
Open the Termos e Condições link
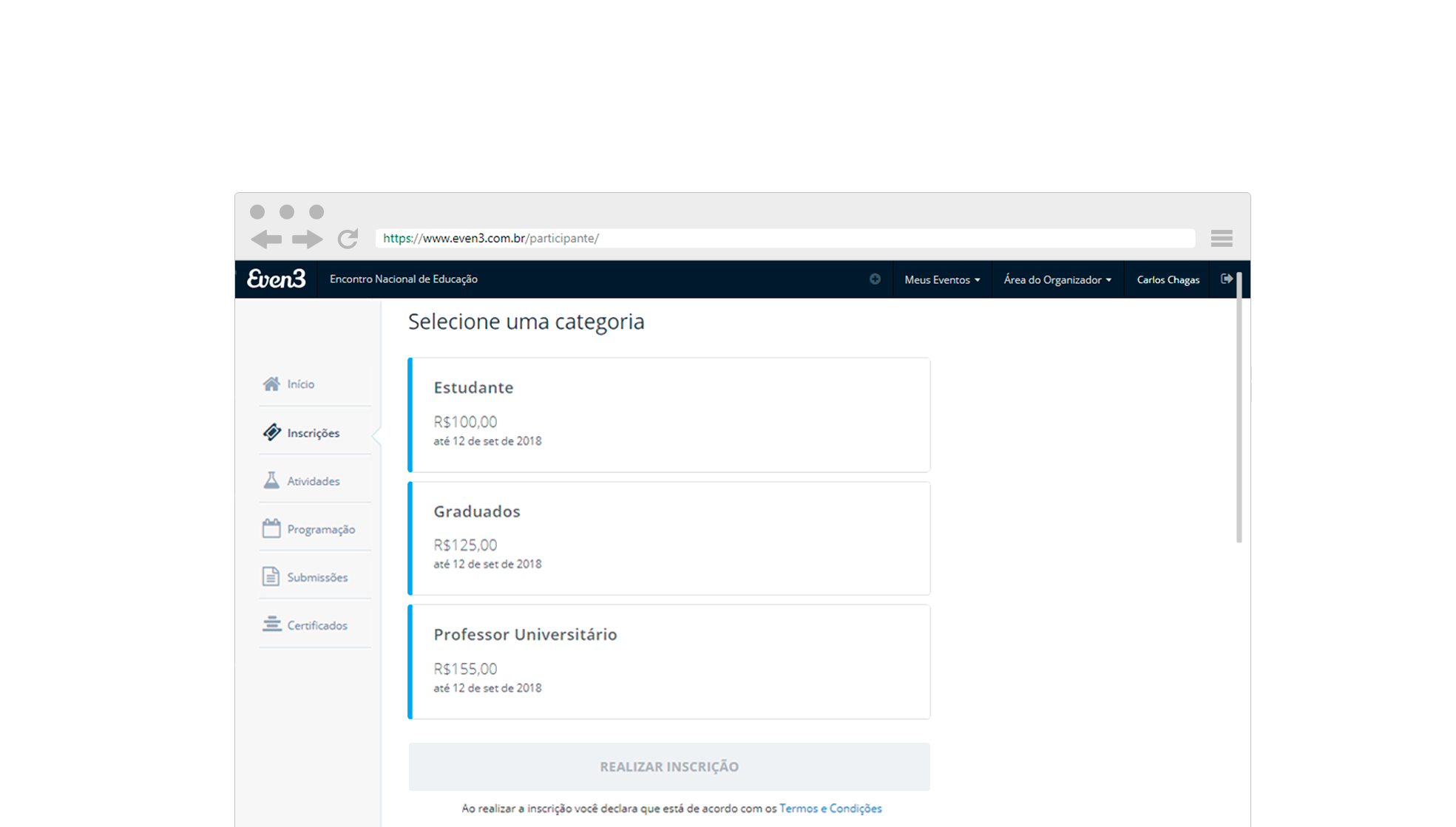point(830,809)
